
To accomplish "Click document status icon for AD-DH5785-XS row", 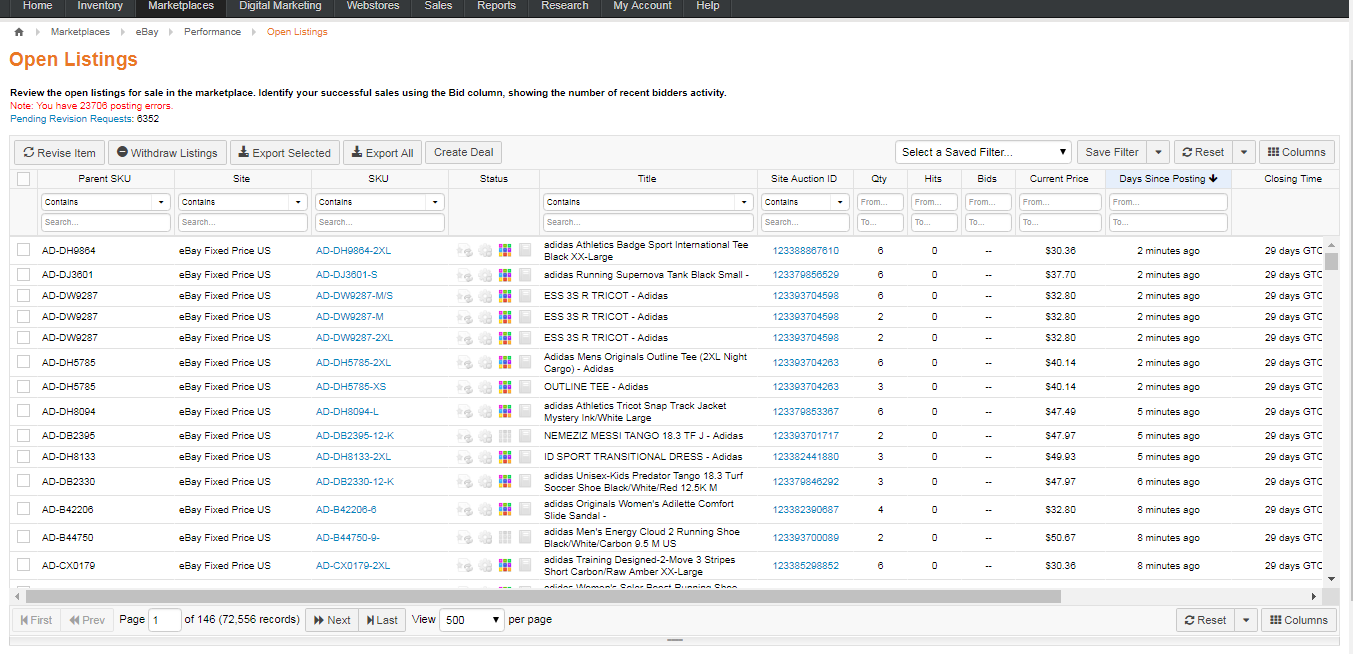I will coord(525,387).
